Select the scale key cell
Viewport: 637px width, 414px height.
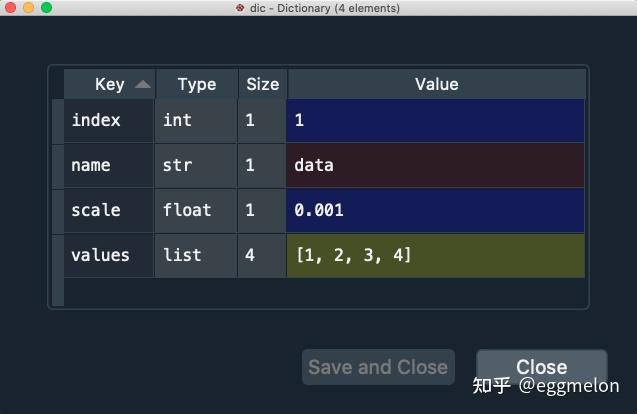pyautogui.click(x=109, y=210)
